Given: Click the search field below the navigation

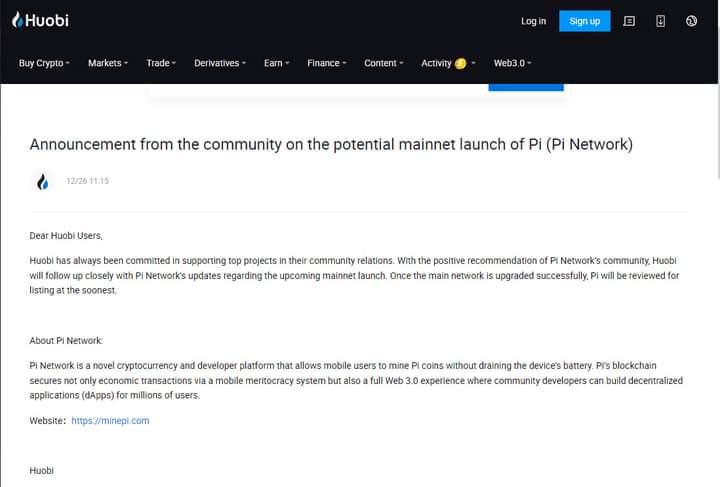Looking at the screenshot, I should 317,89.
